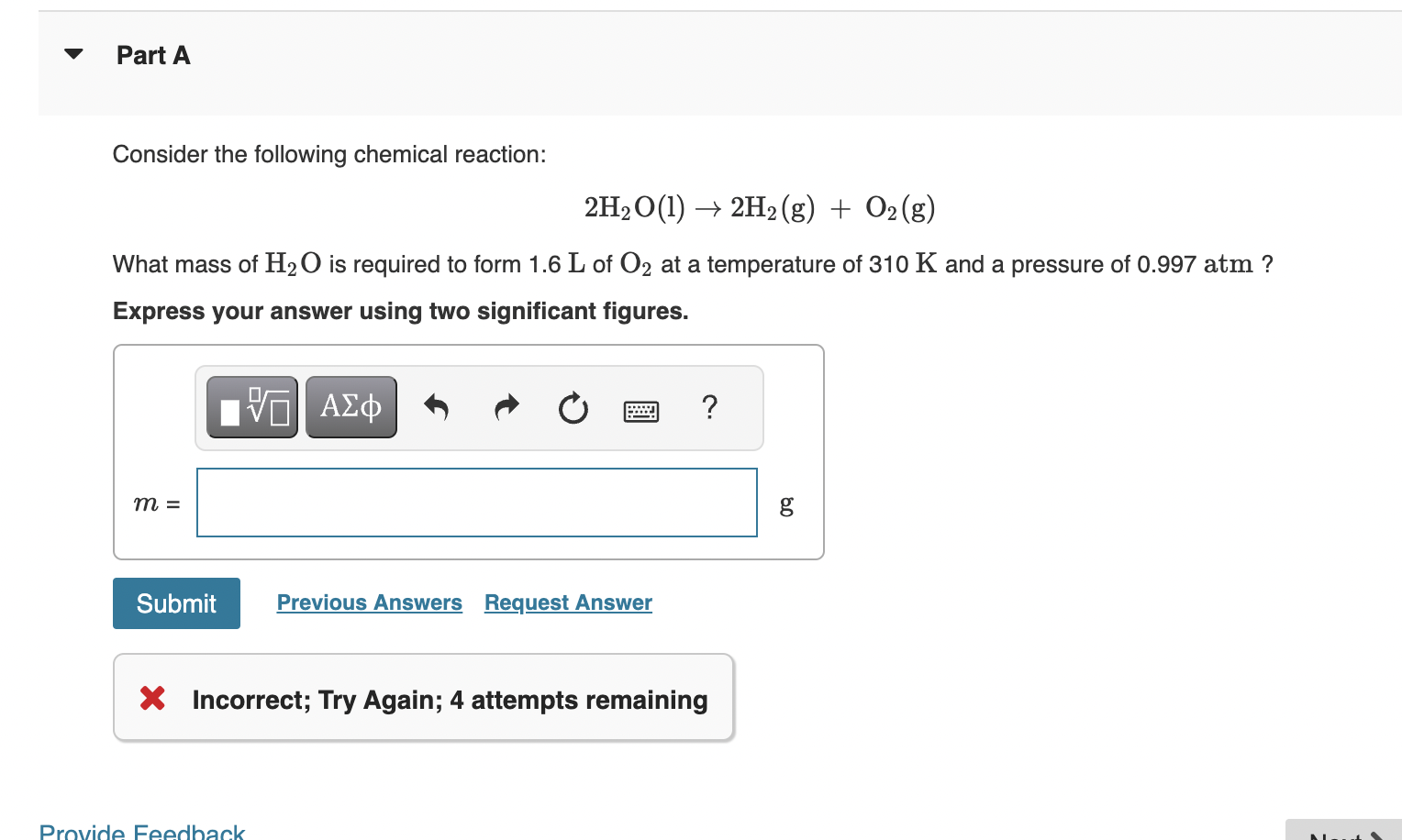
Task: Undo the last equation edit
Action: [436, 407]
